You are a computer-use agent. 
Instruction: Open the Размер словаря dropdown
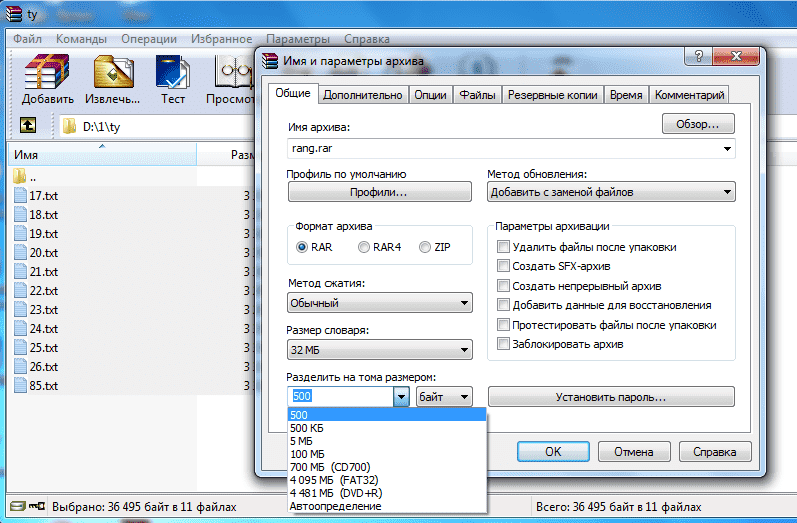pos(380,350)
